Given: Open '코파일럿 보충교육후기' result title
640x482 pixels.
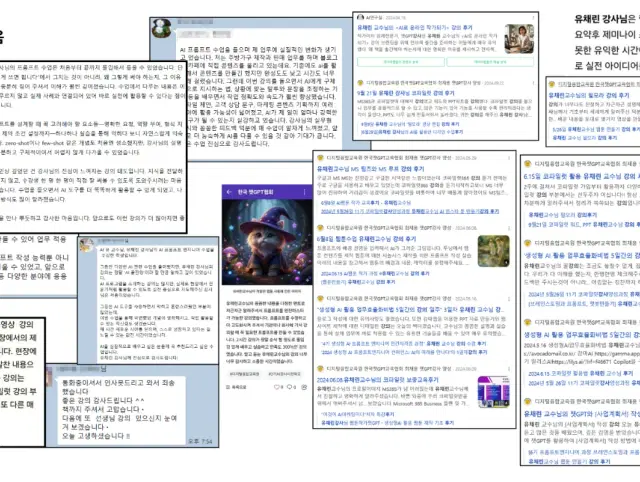Looking at the screenshot, I should [378, 380].
